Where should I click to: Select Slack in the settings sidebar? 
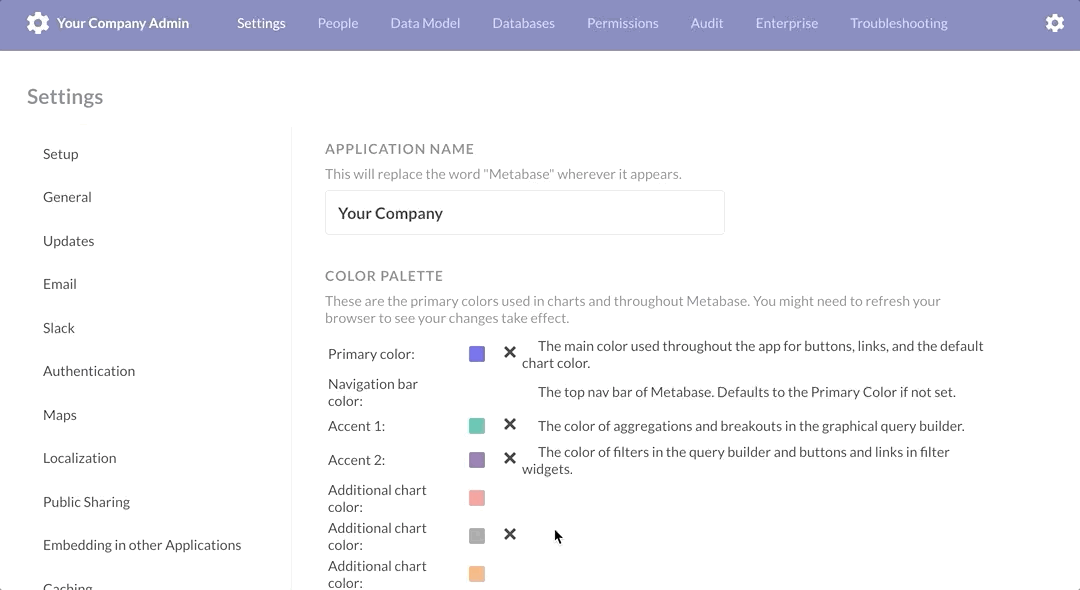tap(59, 328)
